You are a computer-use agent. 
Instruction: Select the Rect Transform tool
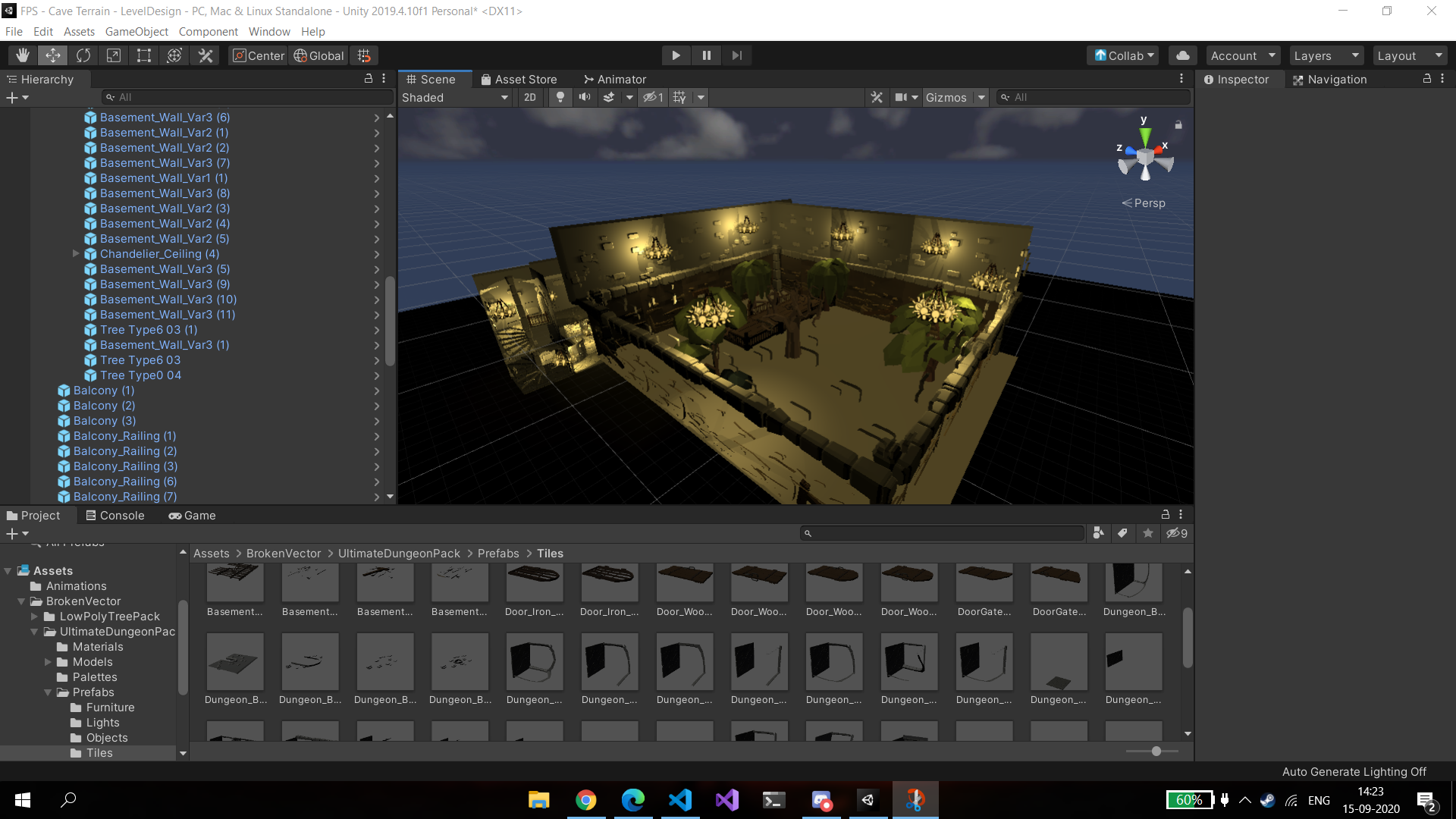[x=144, y=55]
